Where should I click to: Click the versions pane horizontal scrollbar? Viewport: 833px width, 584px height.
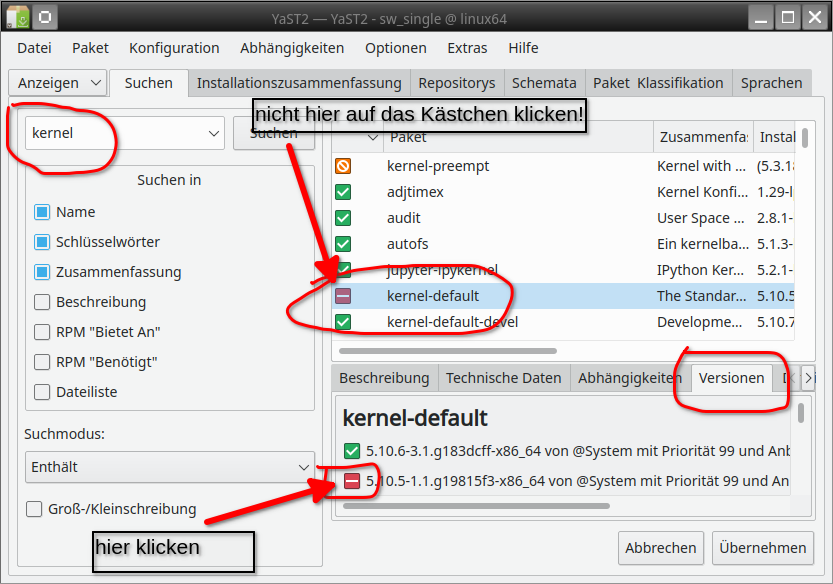pyautogui.click(x=477, y=506)
